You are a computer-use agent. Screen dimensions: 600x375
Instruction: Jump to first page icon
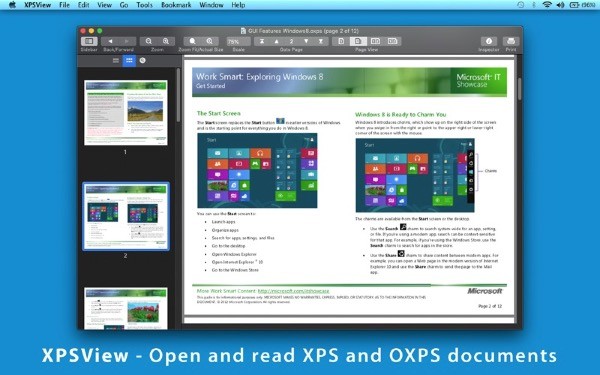pyautogui.click(x=262, y=41)
